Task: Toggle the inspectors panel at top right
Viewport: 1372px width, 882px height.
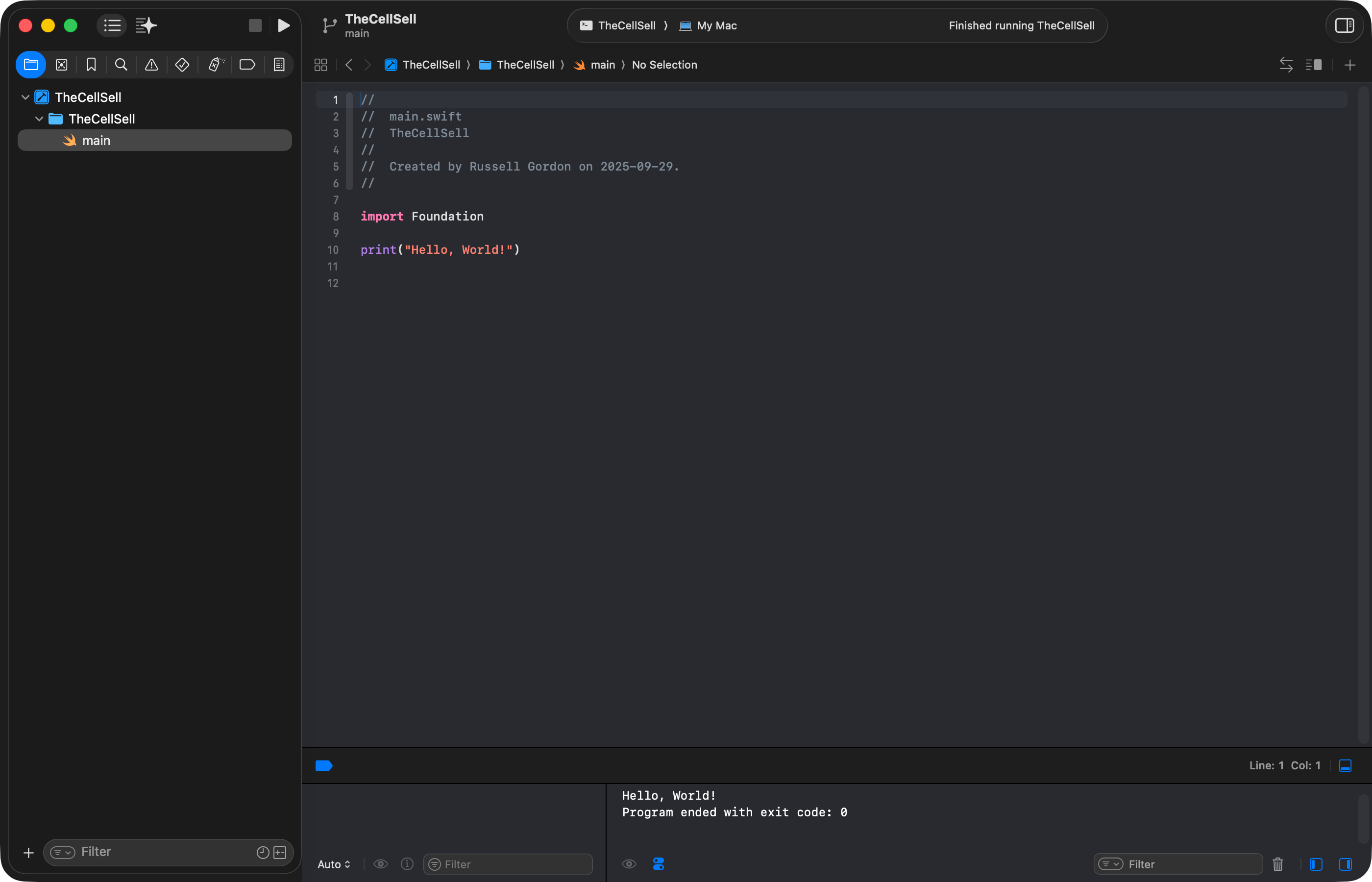Action: tap(1344, 25)
